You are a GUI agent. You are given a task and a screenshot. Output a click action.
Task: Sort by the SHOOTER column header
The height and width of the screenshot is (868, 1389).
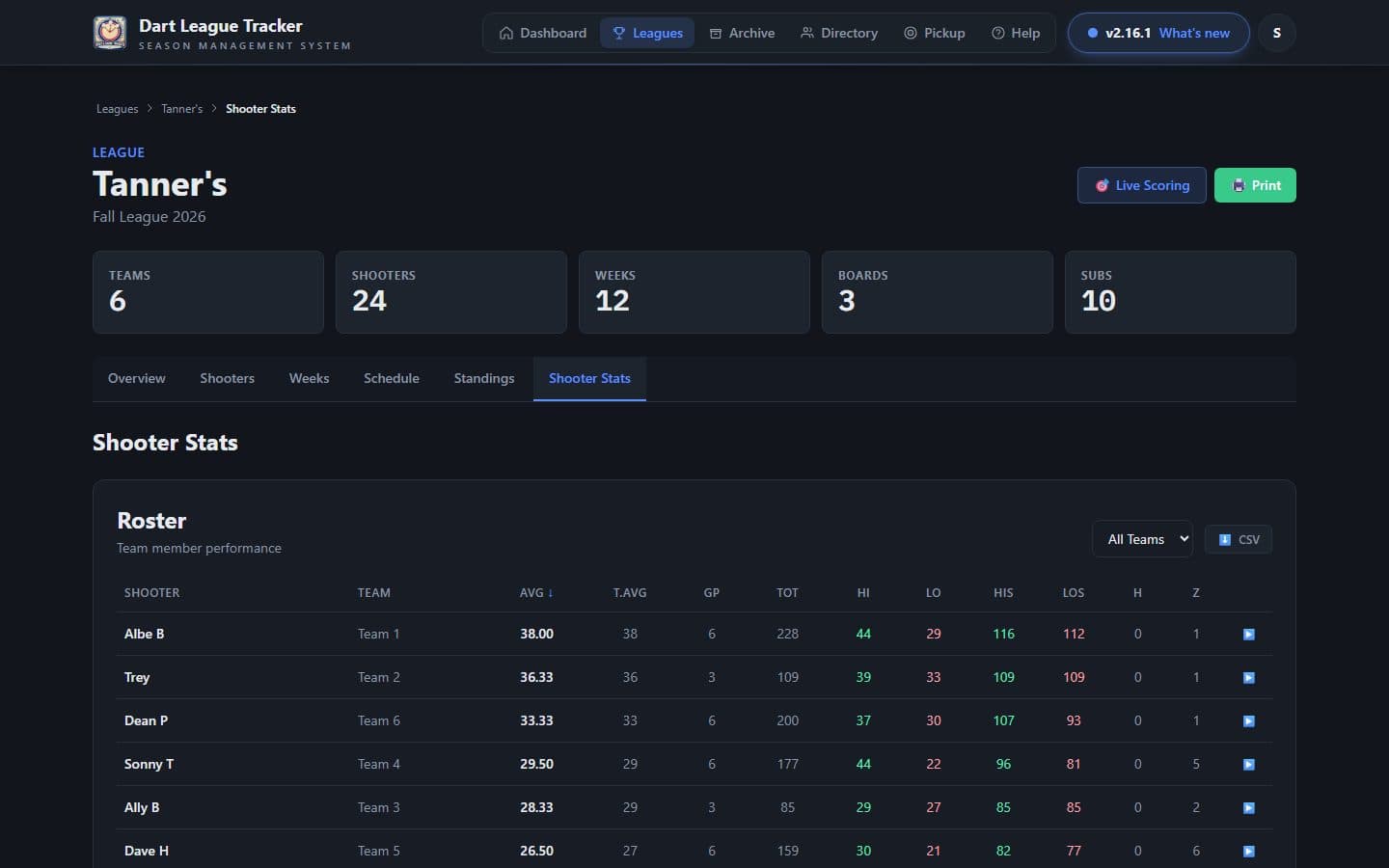point(151,593)
